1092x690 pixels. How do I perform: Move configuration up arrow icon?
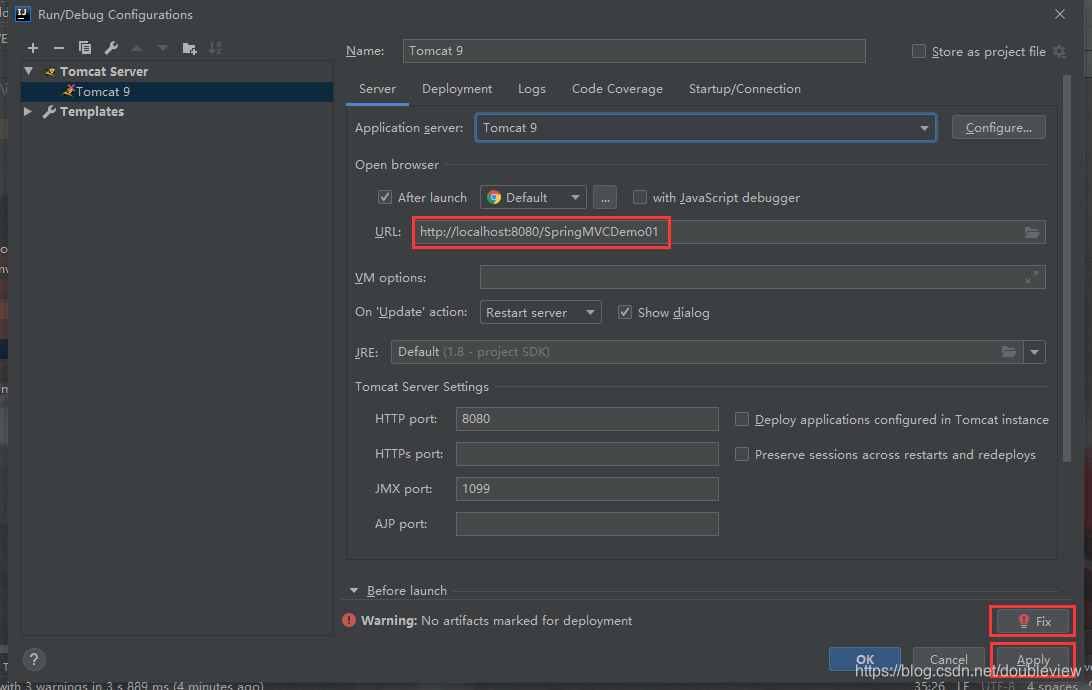click(137, 48)
